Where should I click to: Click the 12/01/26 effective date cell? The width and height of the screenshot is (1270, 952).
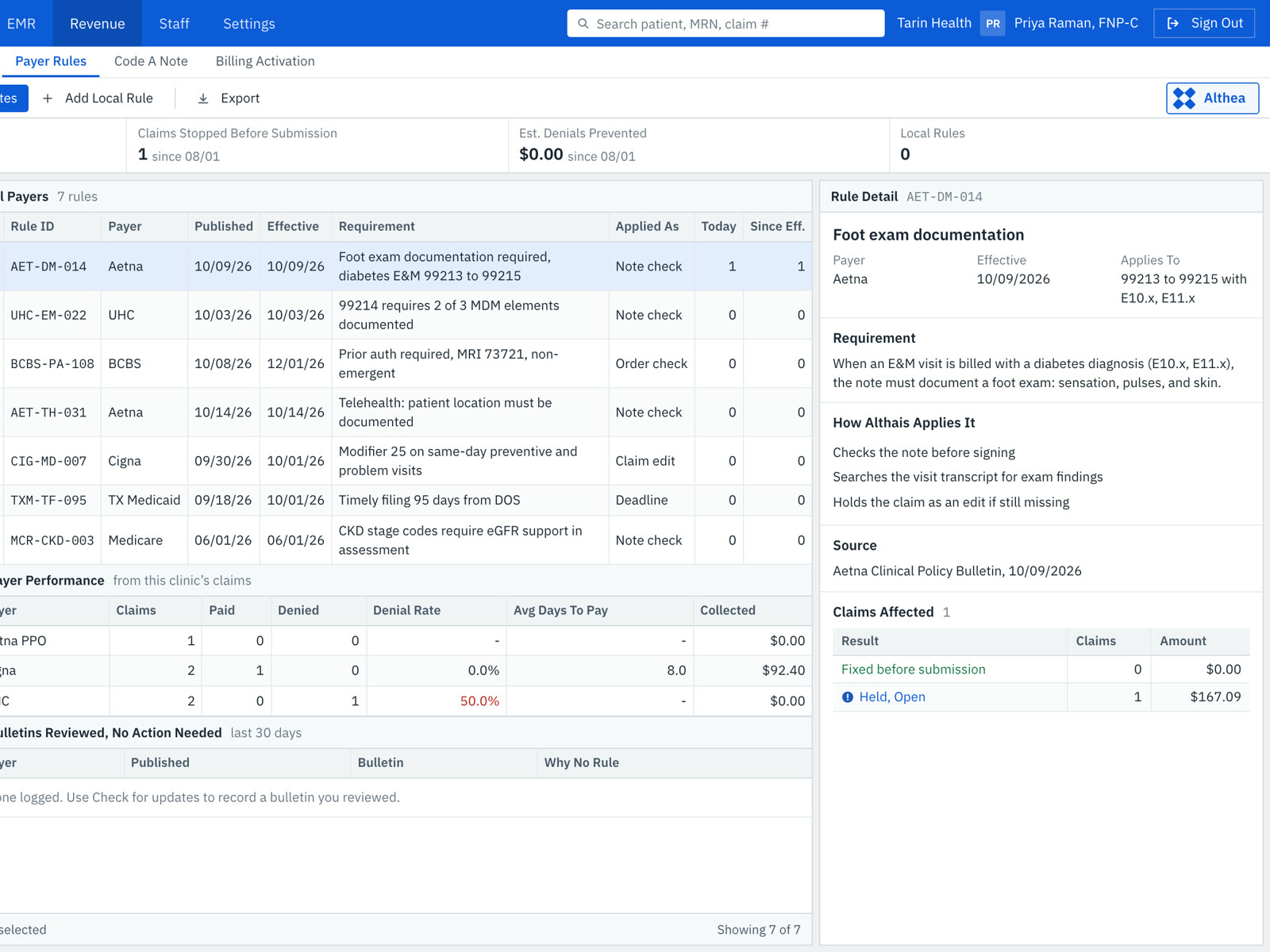(295, 364)
